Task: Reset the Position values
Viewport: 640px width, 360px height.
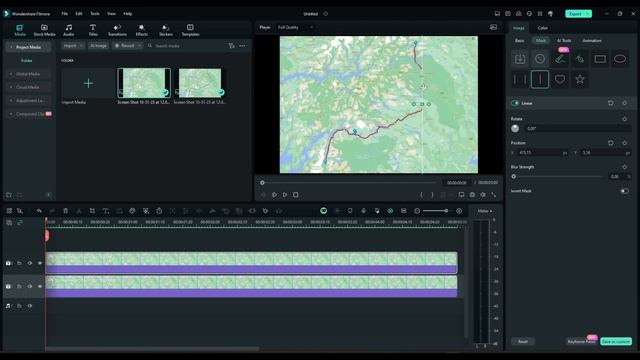Action: click(611, 143)
